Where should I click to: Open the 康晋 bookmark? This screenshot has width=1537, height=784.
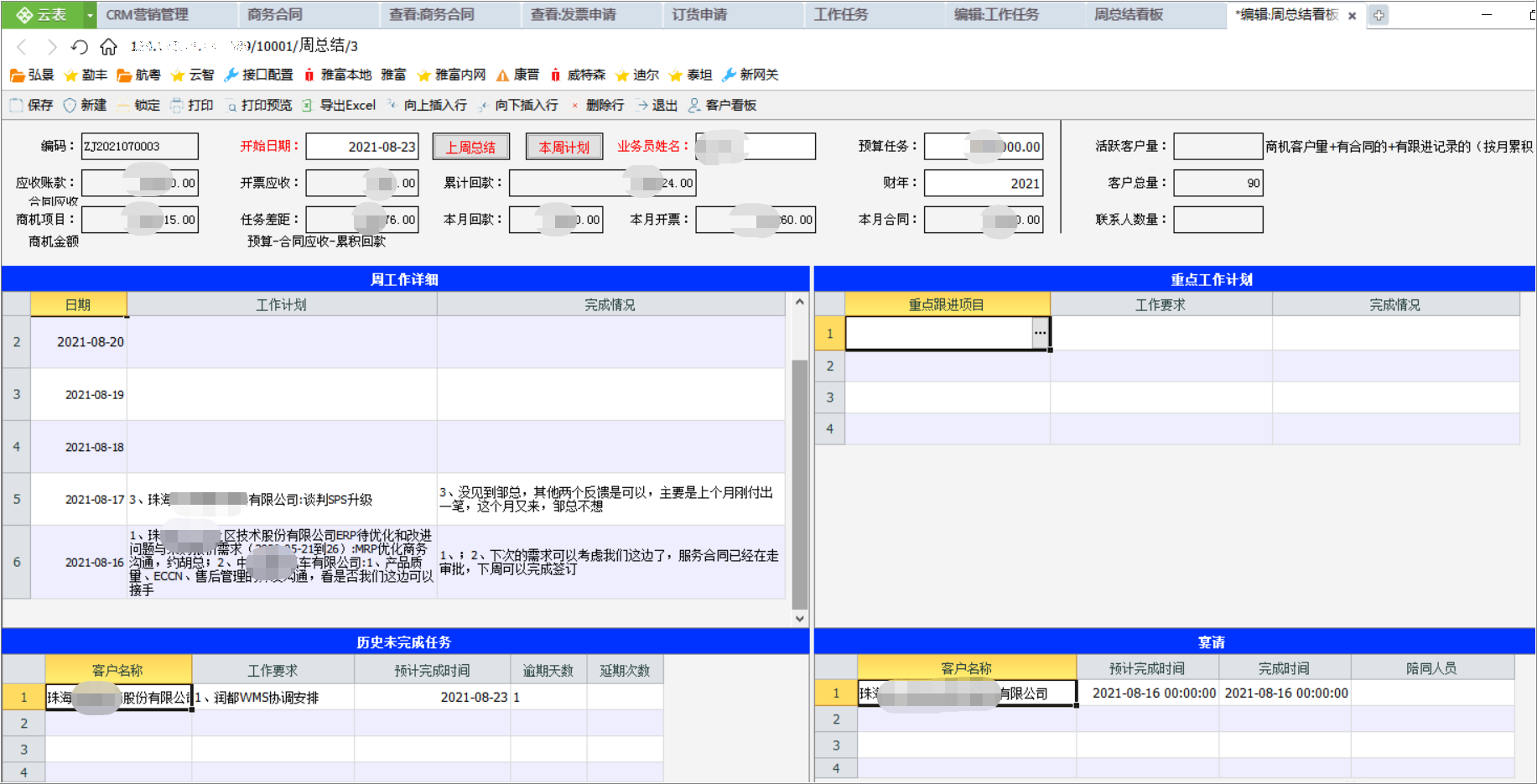click(517, 75)
